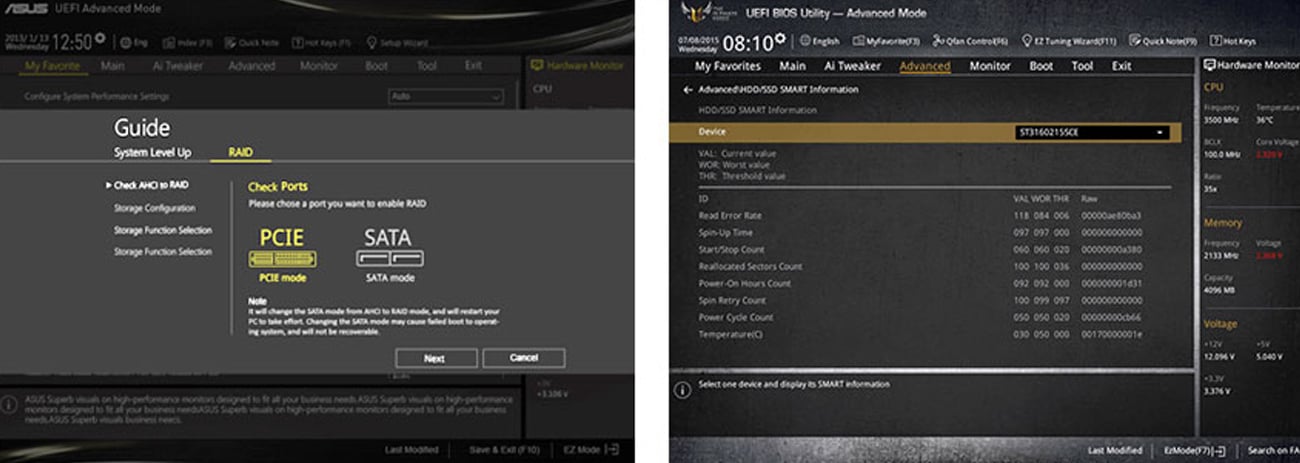Open My Favorites tab in right BIOS
The image size is (1300, 463).
[x=728, y=66]
